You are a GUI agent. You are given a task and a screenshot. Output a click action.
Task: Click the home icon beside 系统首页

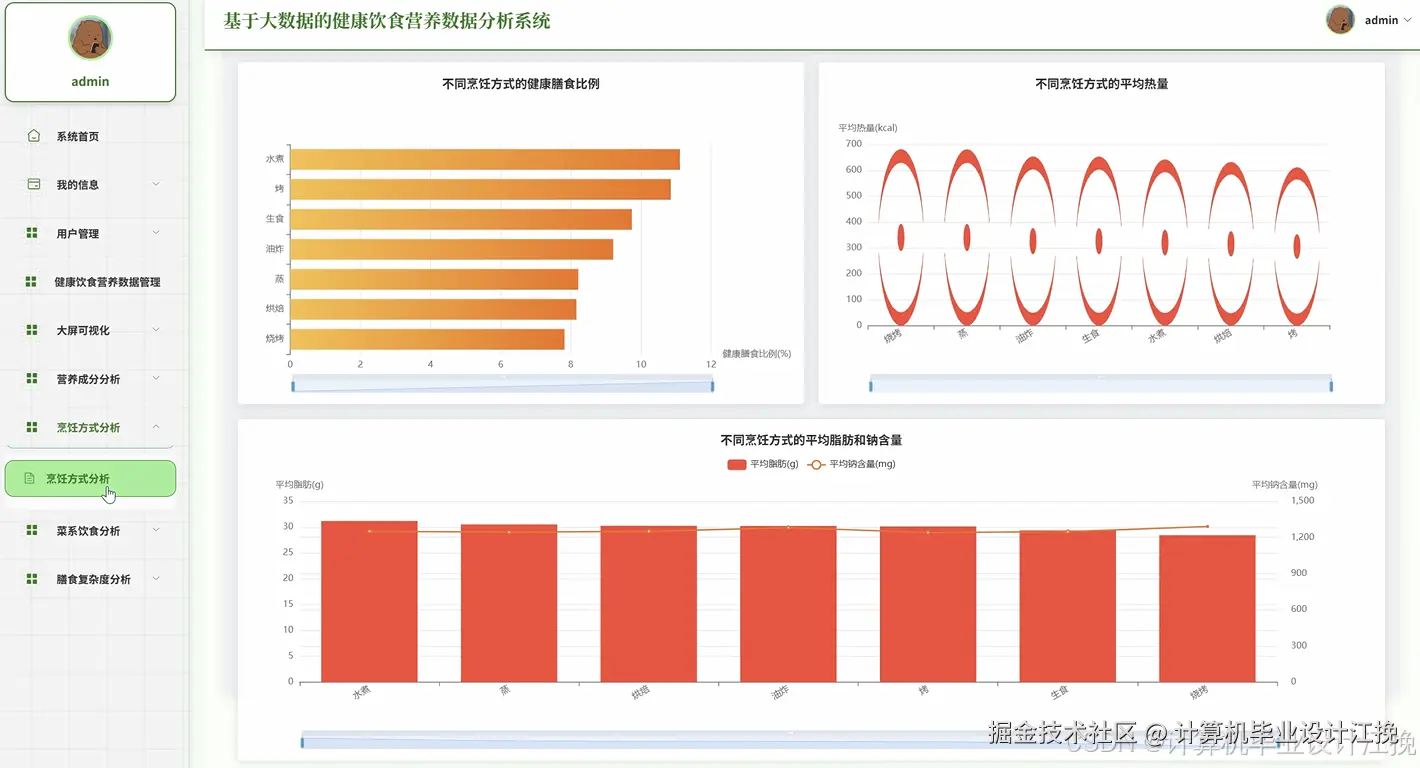(33, 136)
